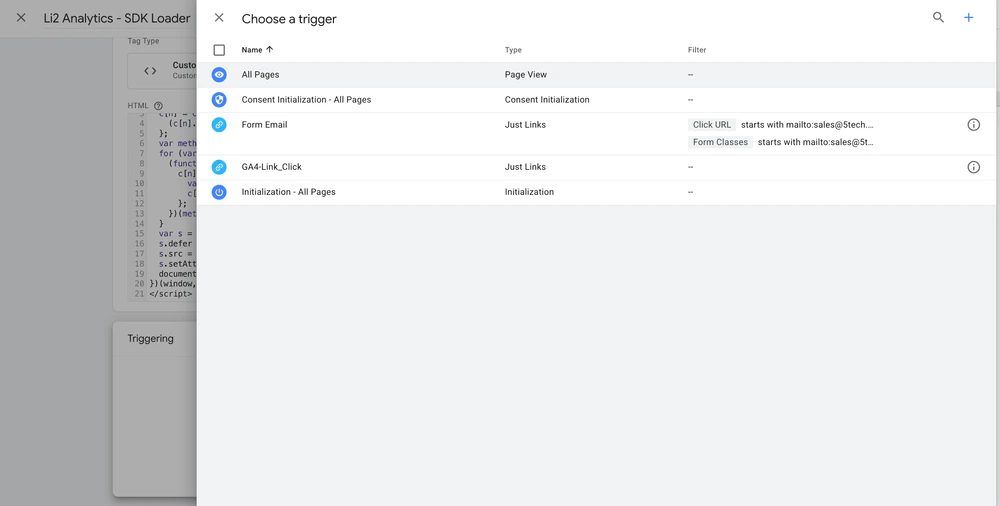The image size is (1000, 506).
Task: Show info for GA4-Link_Click trigger
Action: 973,167
